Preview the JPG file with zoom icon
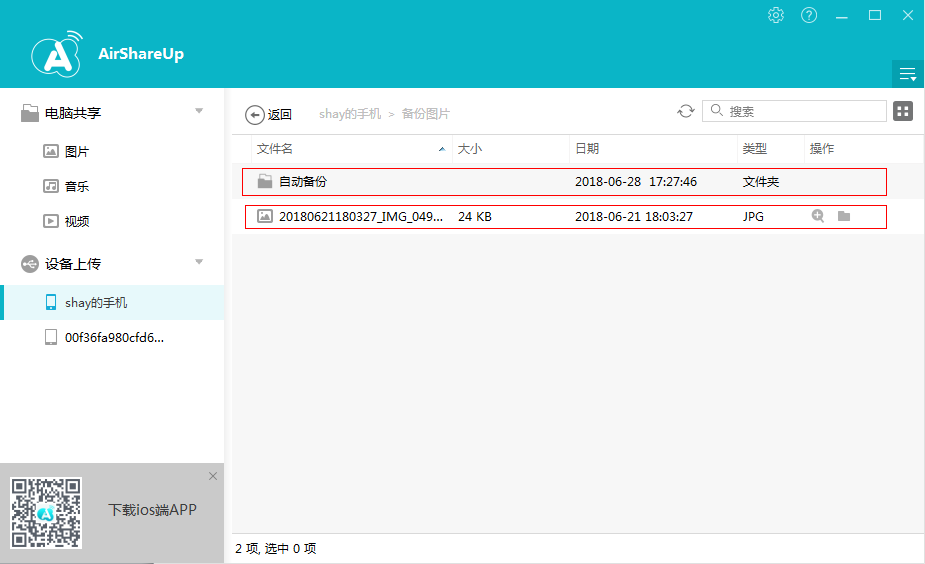Screen dimensions: 925x564 [x=818, y=216]
